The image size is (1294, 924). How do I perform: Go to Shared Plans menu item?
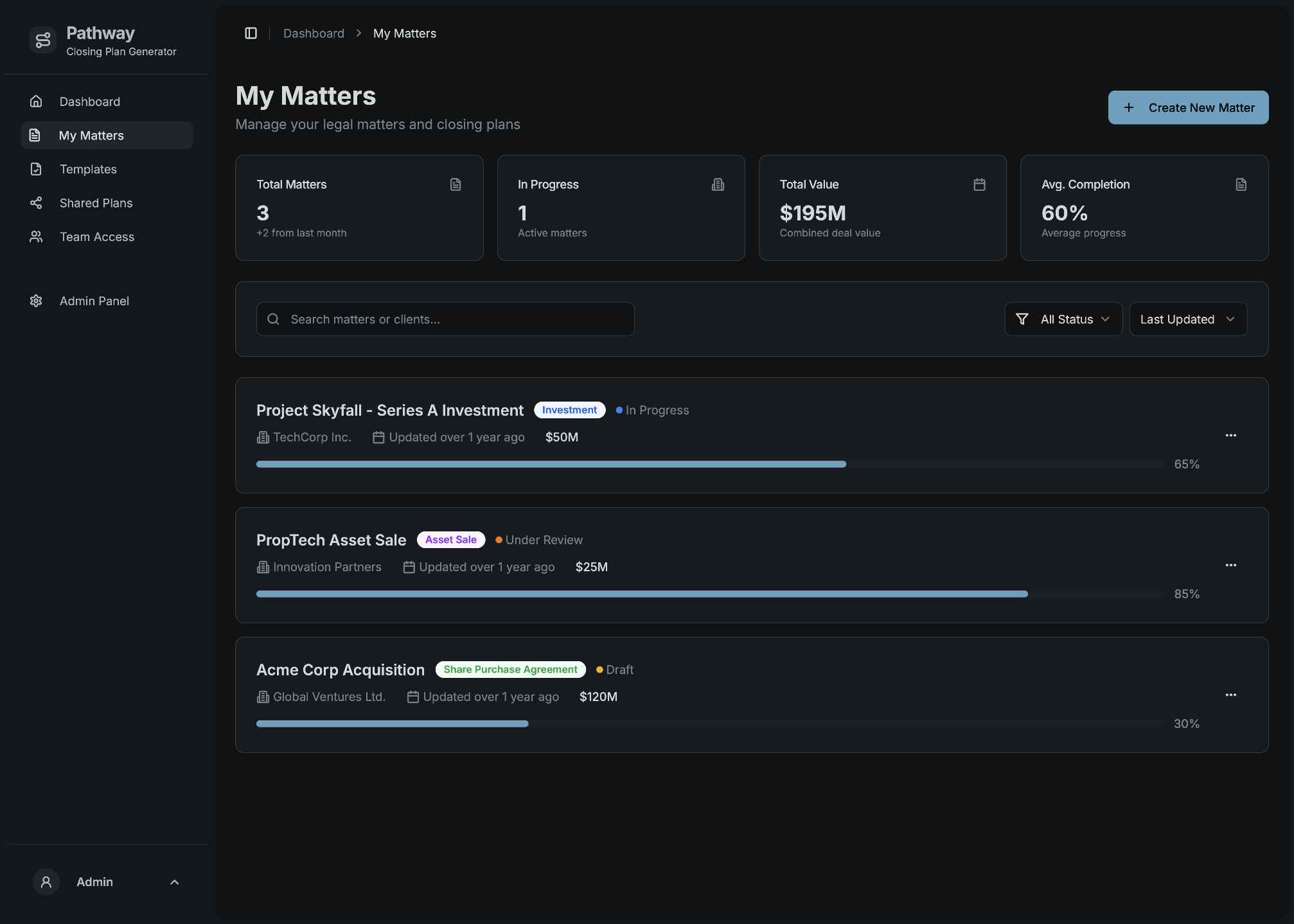pos(96,203)
